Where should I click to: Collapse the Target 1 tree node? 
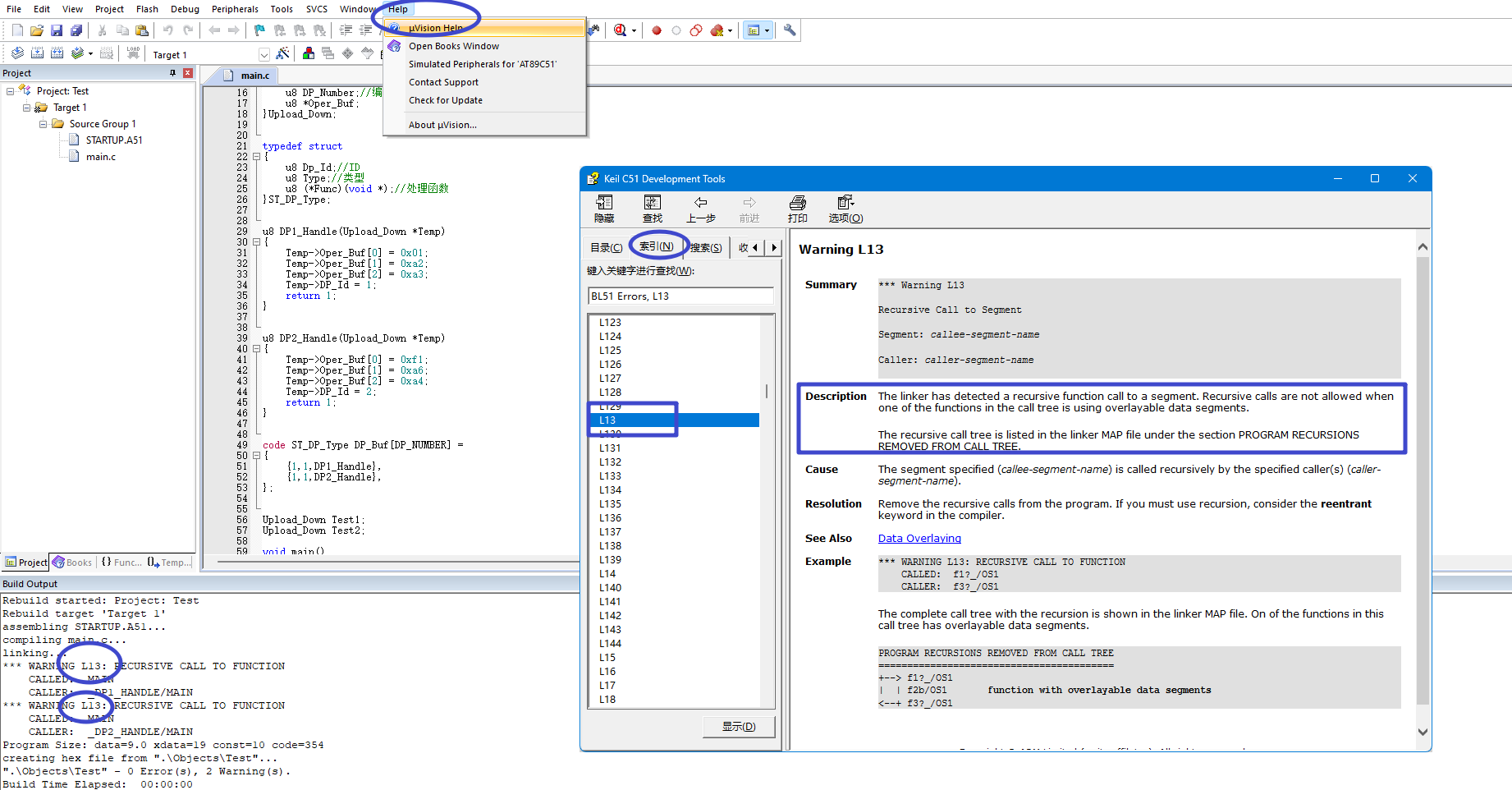pos(26,108)
